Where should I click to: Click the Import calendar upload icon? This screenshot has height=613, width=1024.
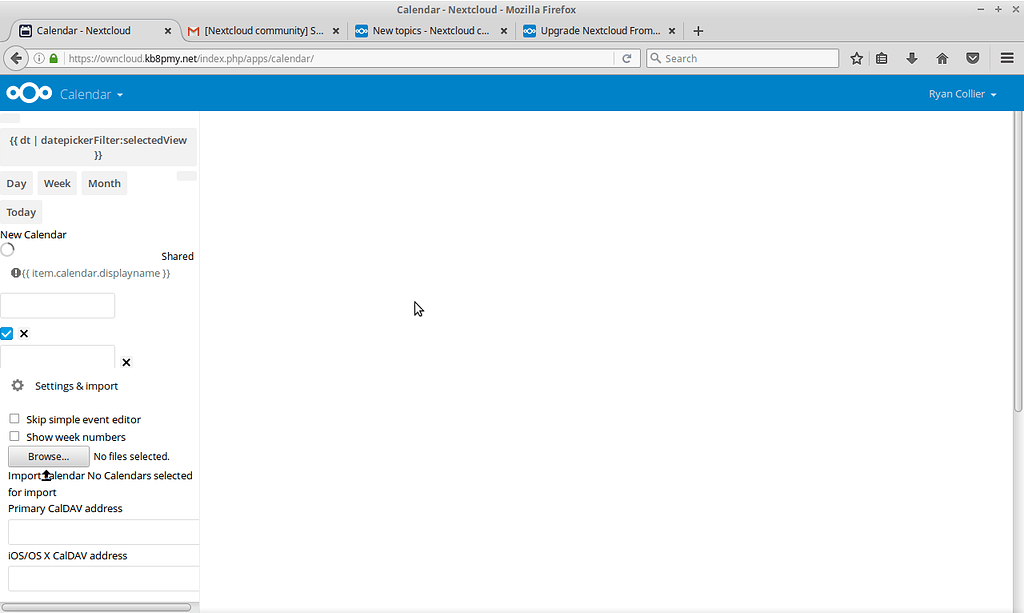[46, 475]
